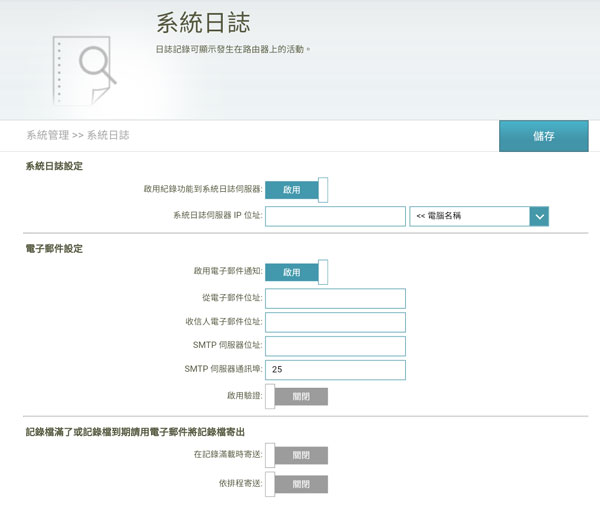
Task: Disable the 啟用電子郵件通知 toggle
Action: tap(296, 272)
